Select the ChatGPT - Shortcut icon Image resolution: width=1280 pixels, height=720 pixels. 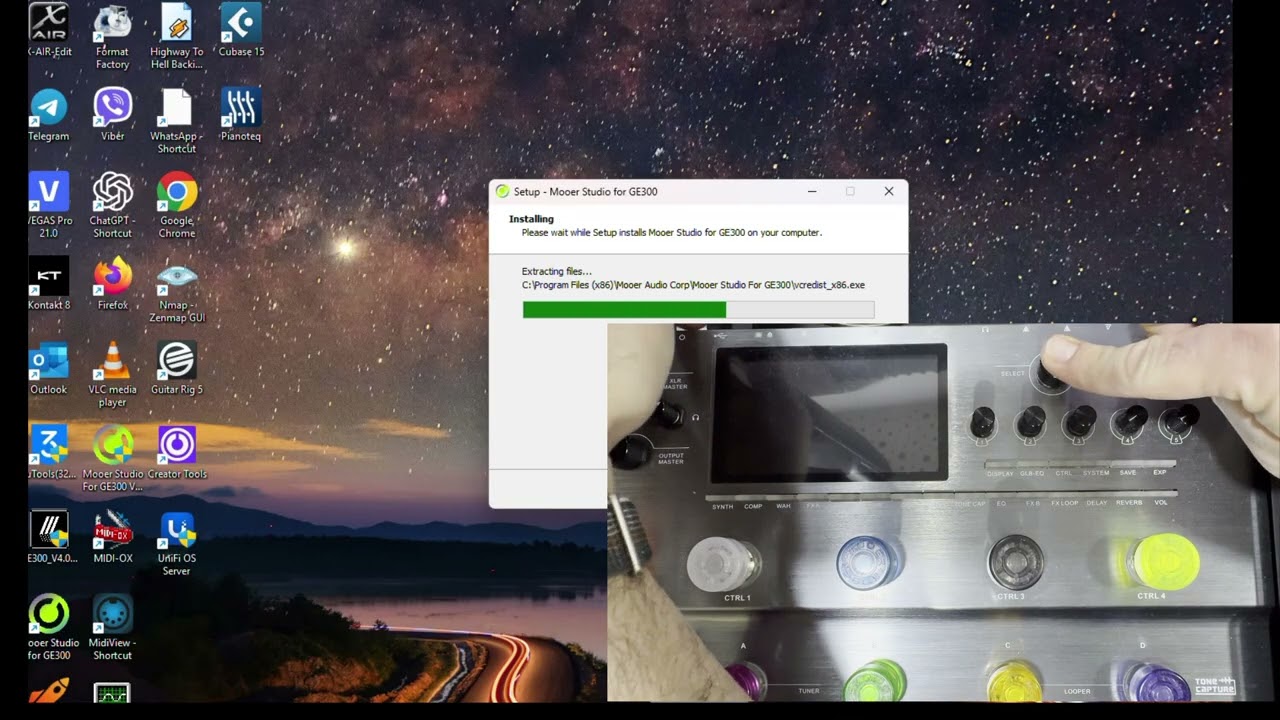(112, 206)
